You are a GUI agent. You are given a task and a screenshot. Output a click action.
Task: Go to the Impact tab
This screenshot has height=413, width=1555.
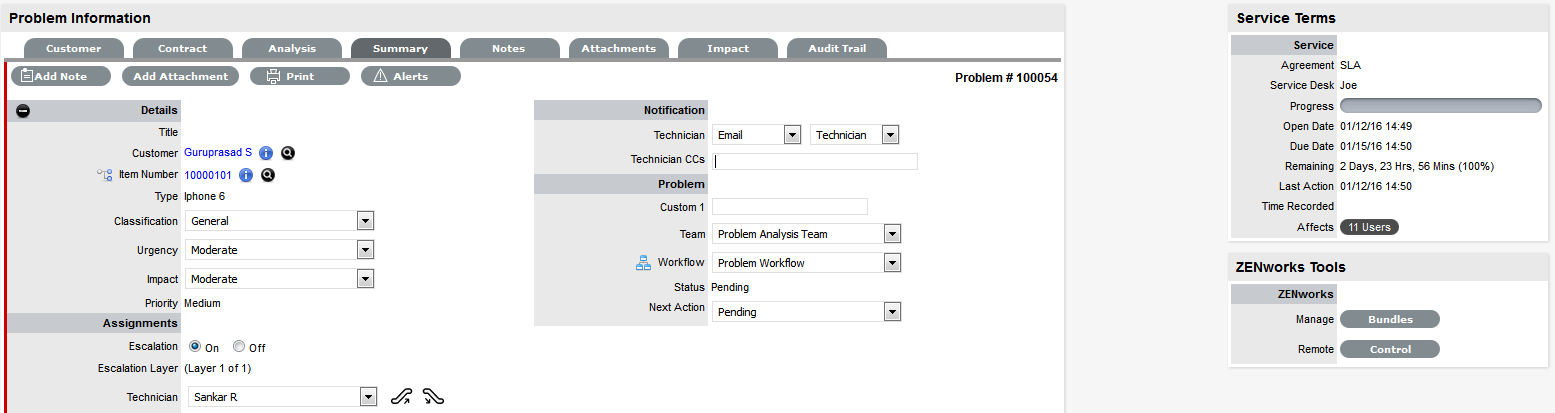click(x=728, y=48)
